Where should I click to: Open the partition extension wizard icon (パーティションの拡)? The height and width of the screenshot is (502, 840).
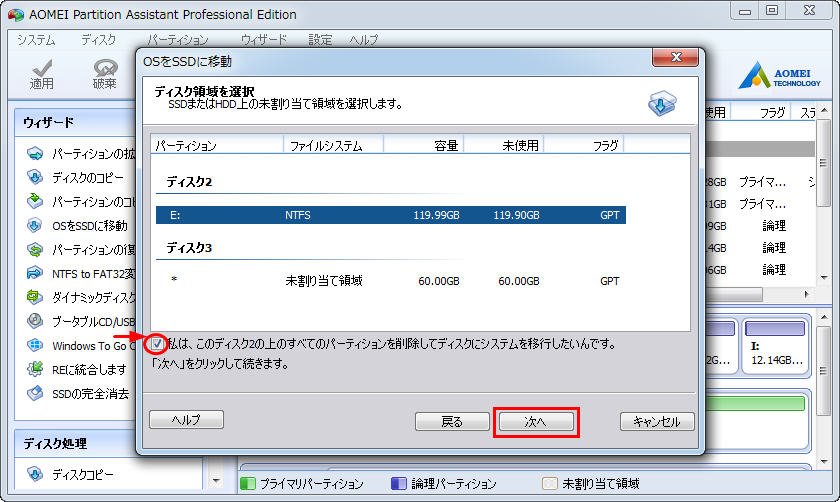click(x=35, y=154)
